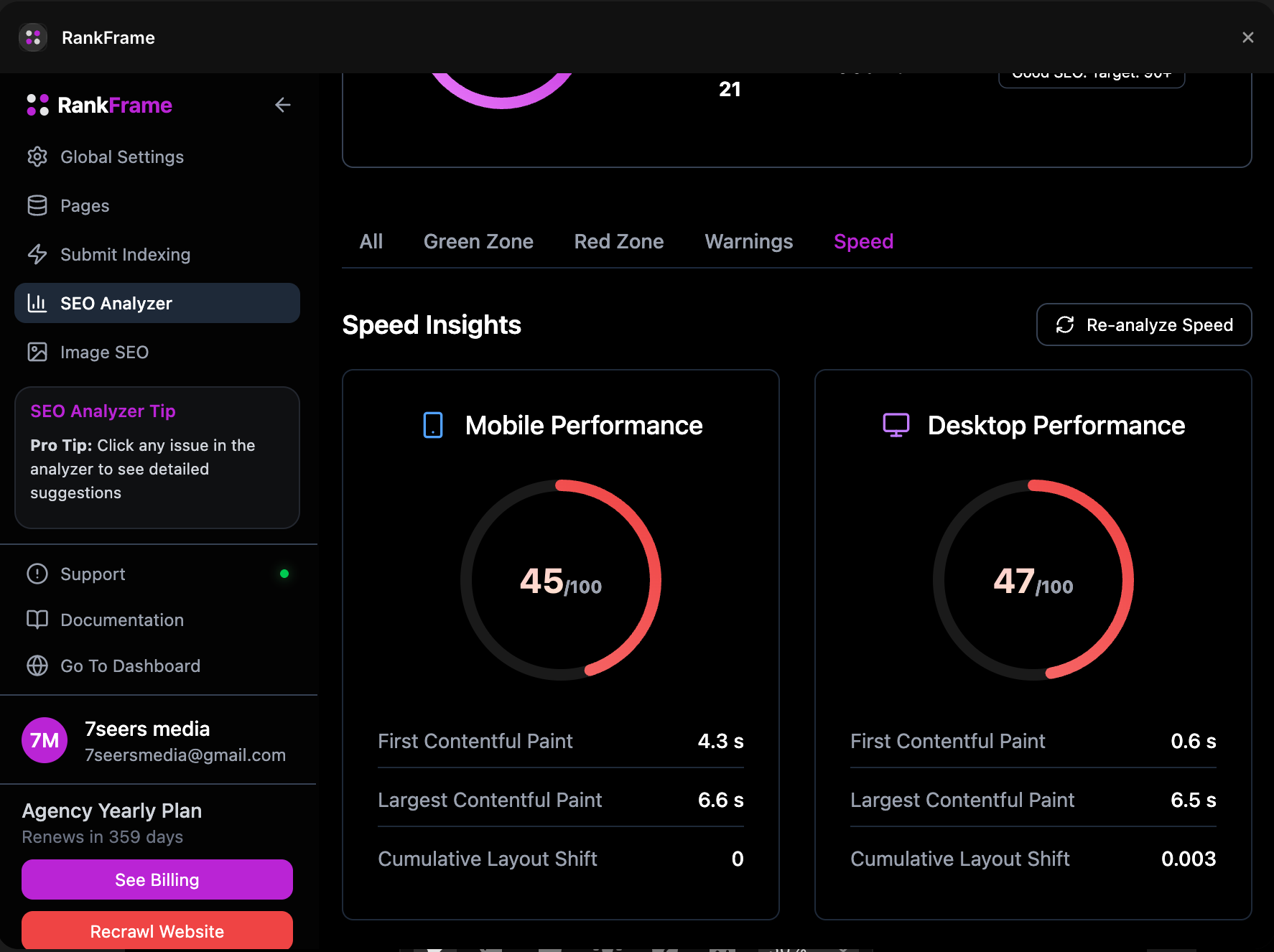
Task: Click the Submit Indexing lightning icon
Action: coord(37,254)
